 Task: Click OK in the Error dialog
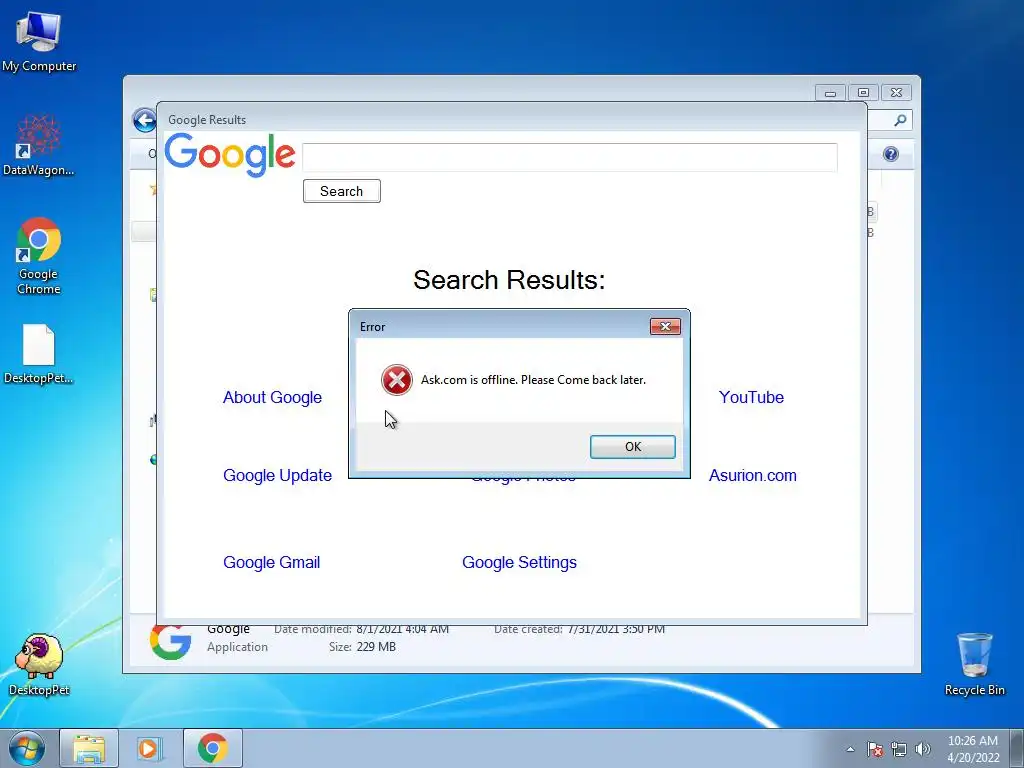pos(633,447)
